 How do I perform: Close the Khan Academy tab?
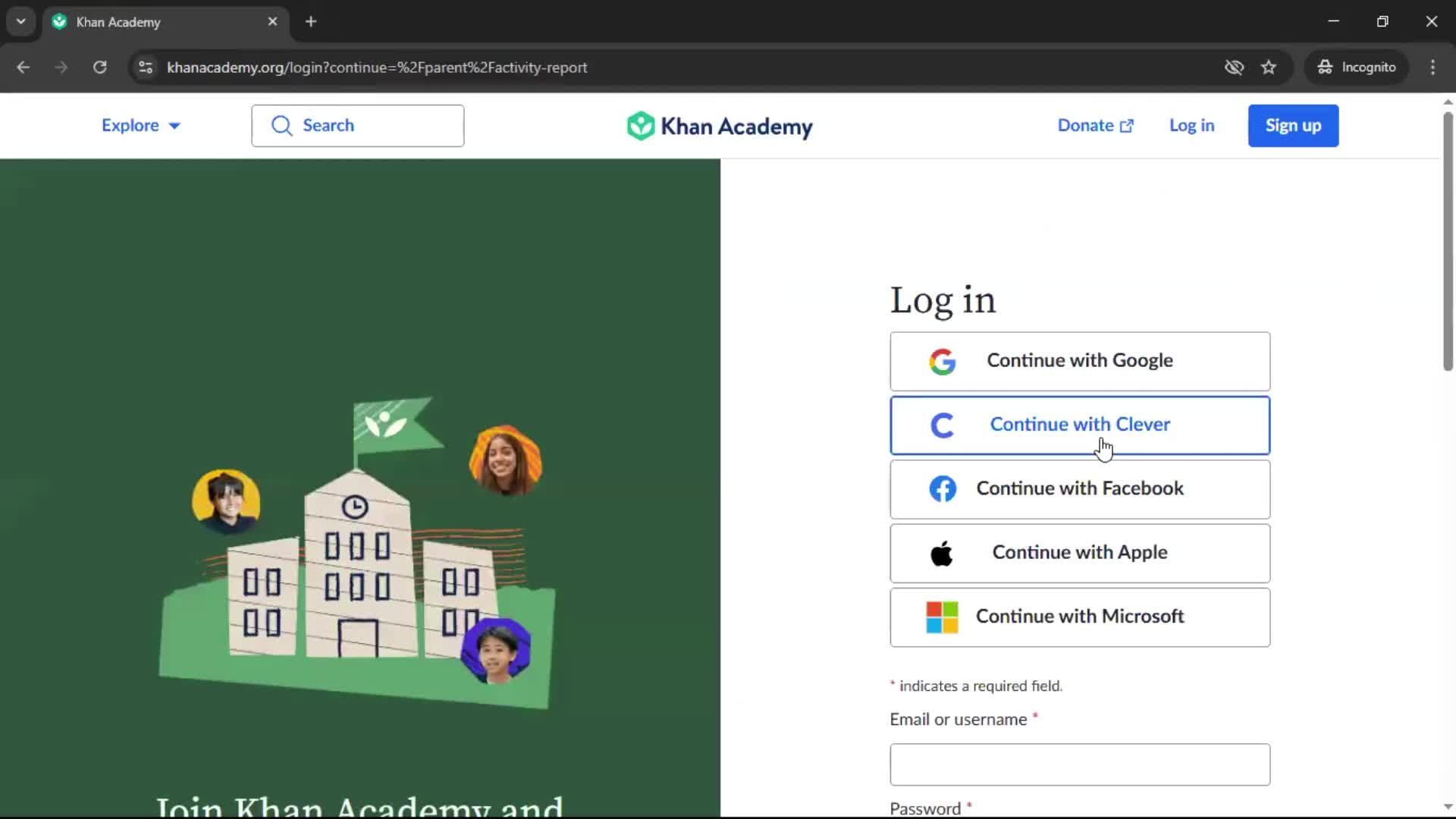click(272, 22)
